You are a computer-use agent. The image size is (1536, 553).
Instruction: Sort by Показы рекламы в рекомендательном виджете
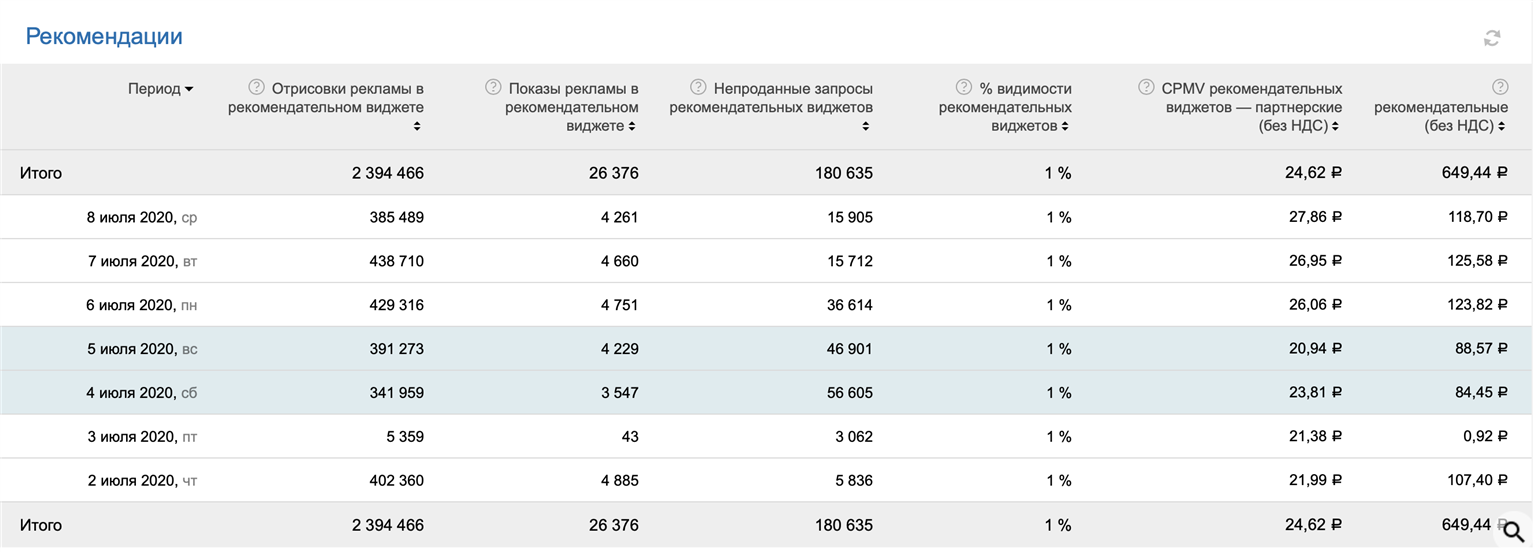point(632,127)
